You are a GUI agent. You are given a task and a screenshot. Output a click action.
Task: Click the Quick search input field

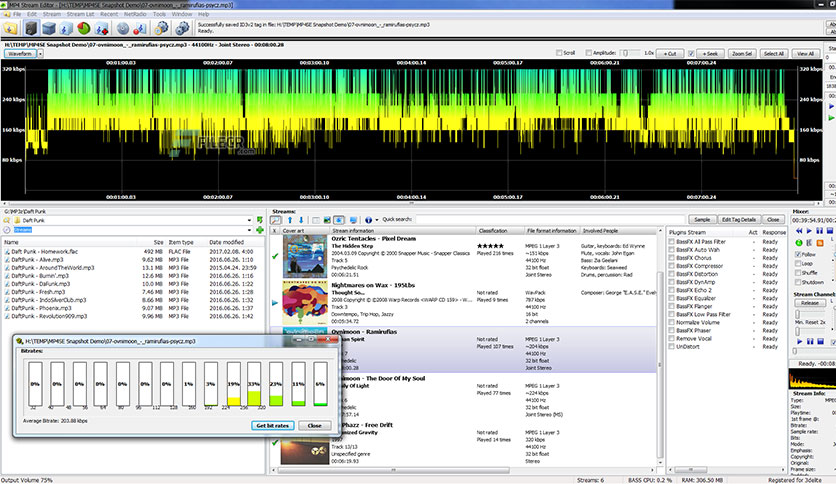(549, 219)
